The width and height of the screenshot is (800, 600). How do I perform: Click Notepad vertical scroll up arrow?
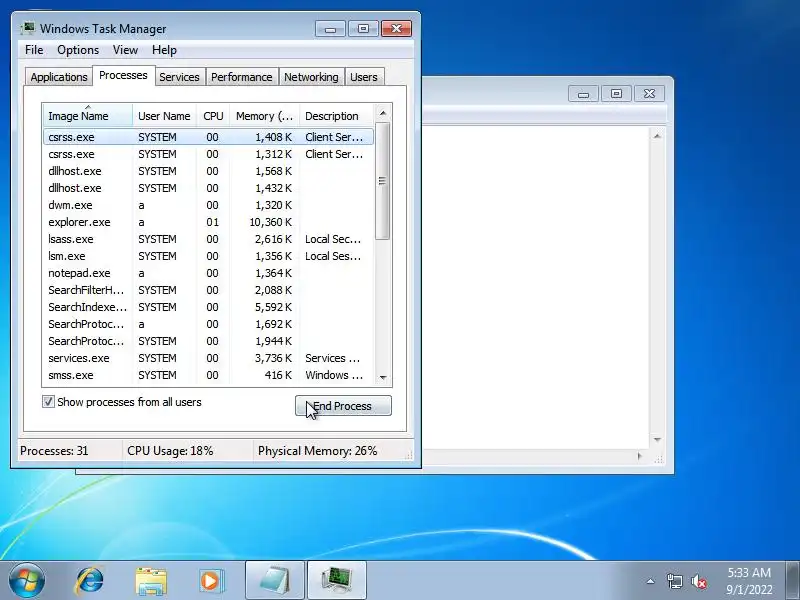click(x=657, y=136)
